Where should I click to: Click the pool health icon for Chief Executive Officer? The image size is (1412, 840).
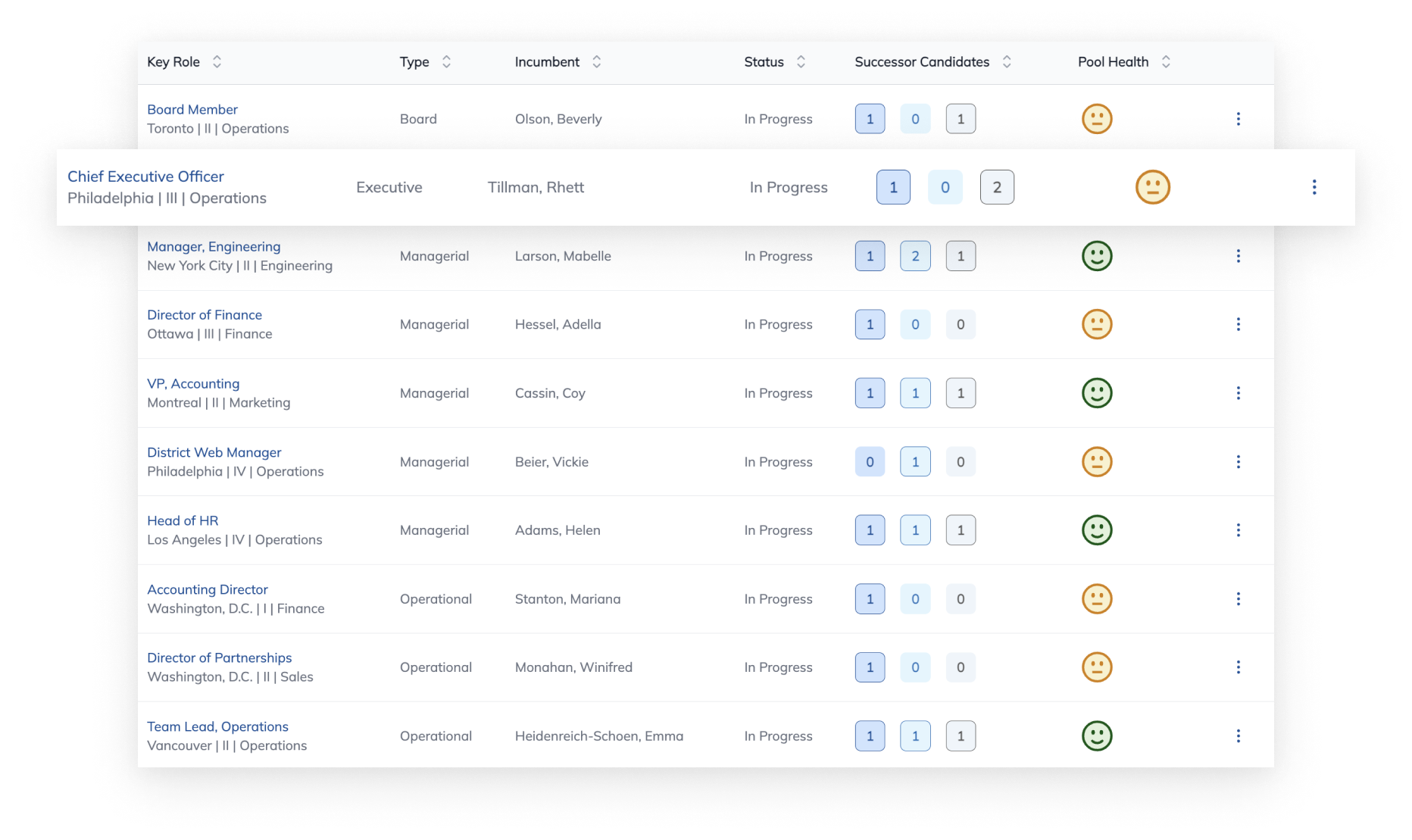coord(1152,187)
